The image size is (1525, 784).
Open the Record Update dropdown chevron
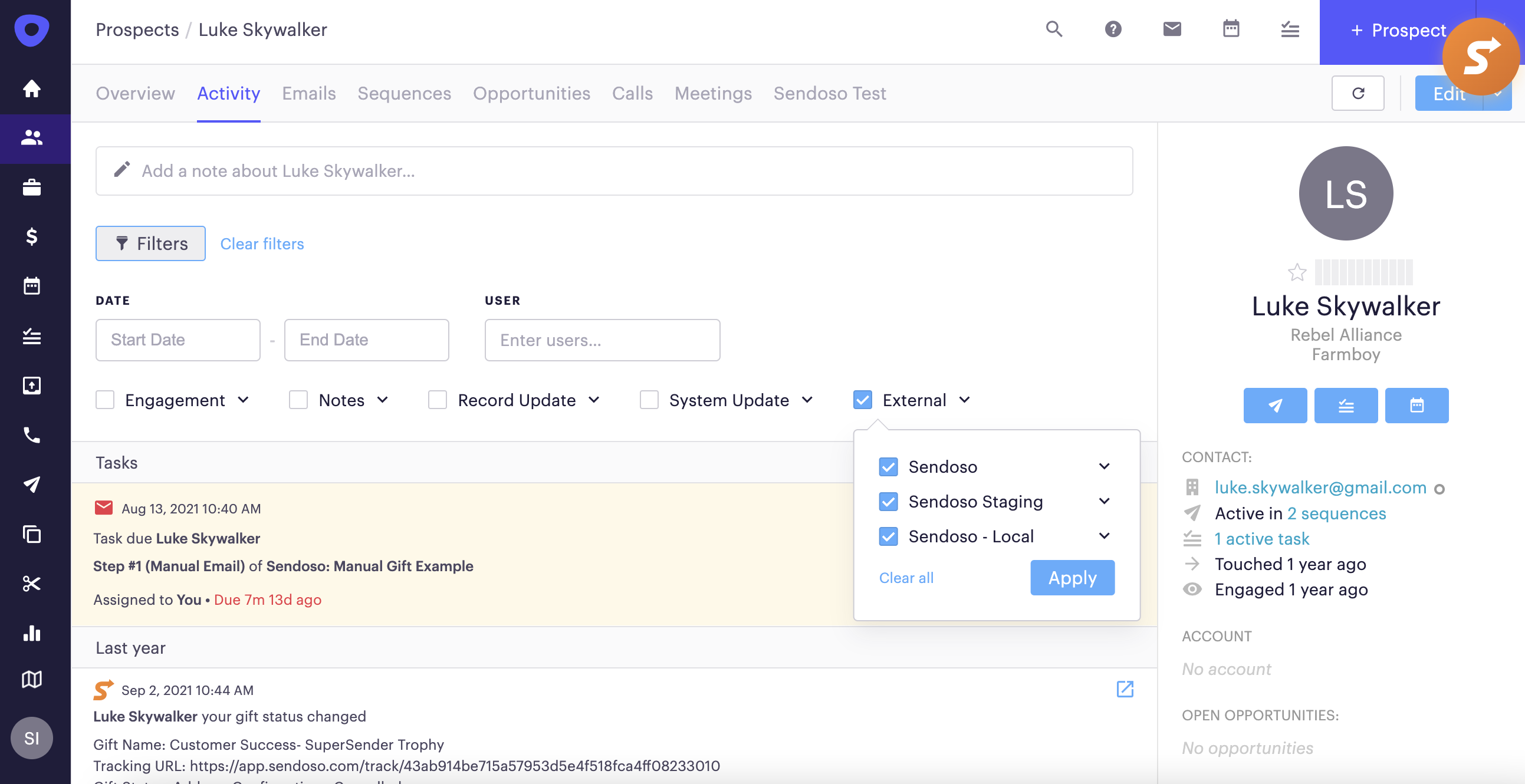pyautogui.click(x=594, y=400)
